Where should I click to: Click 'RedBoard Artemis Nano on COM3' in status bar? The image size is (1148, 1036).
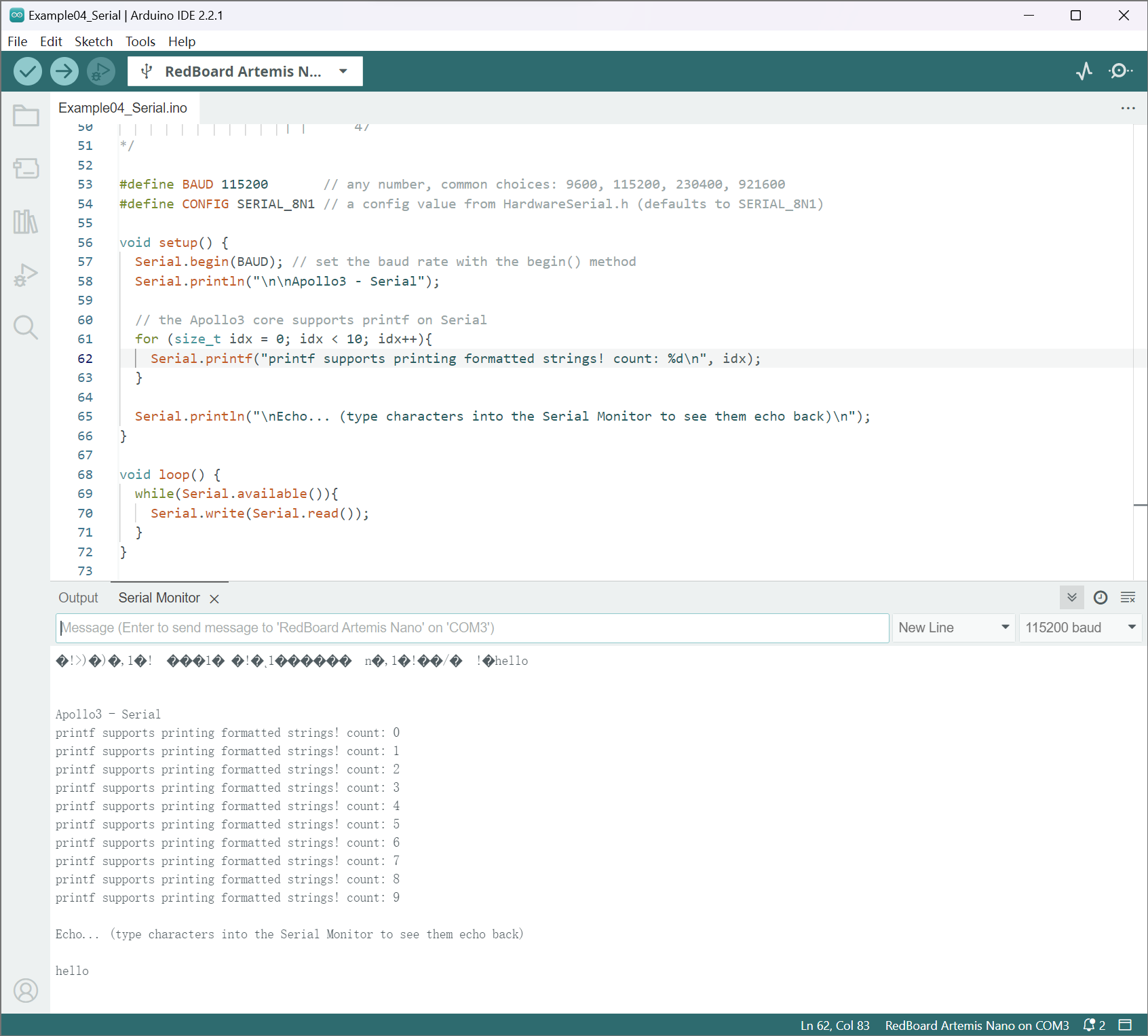point(977,1025)
